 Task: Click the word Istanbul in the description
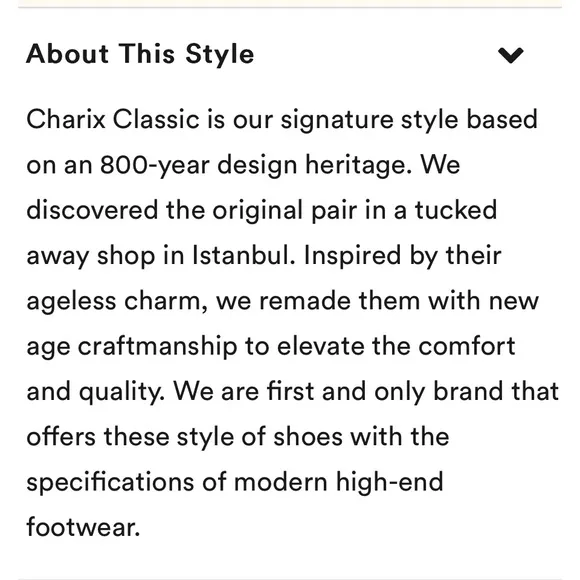[x=244, y=256]
